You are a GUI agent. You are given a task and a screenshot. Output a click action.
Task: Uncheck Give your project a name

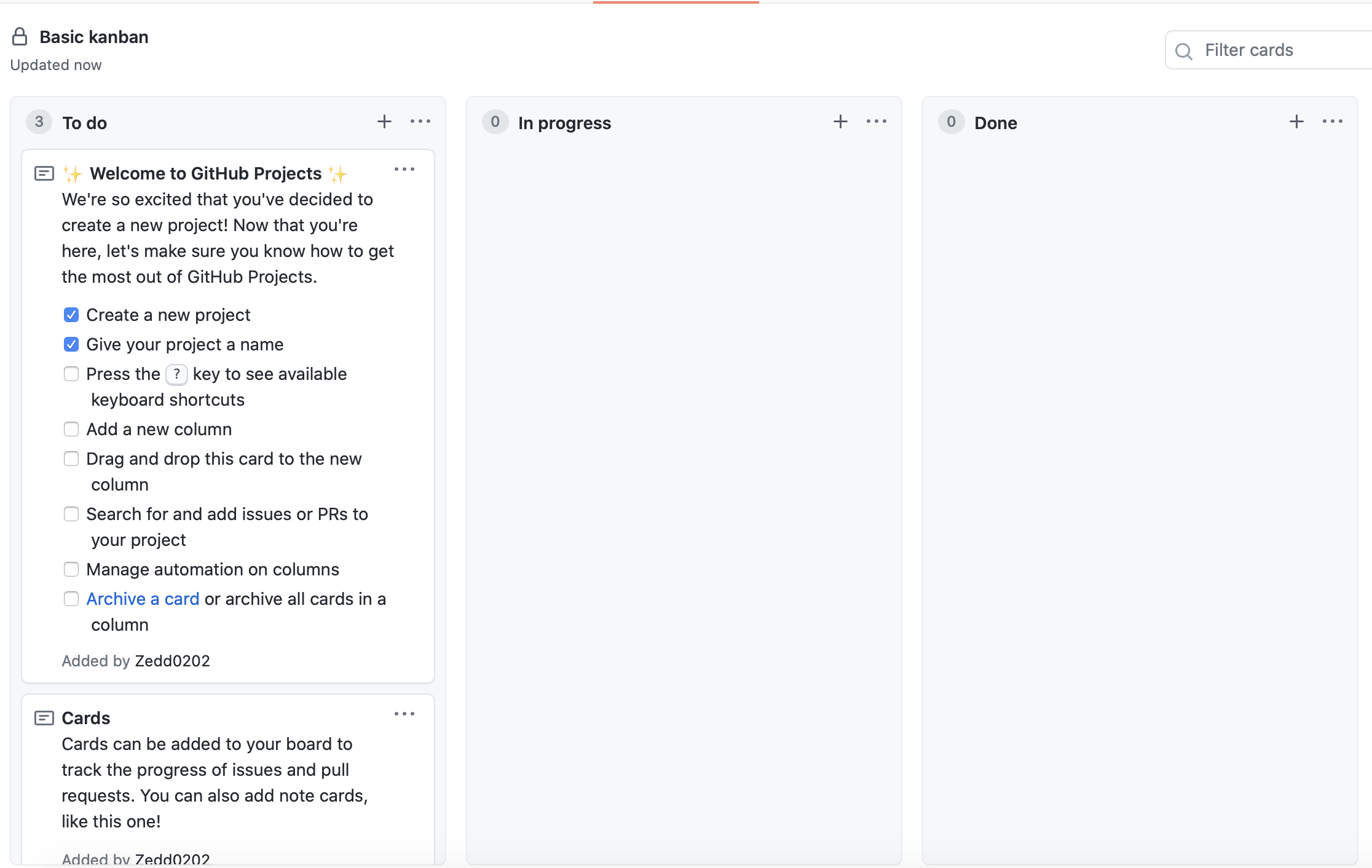(71, 344)
